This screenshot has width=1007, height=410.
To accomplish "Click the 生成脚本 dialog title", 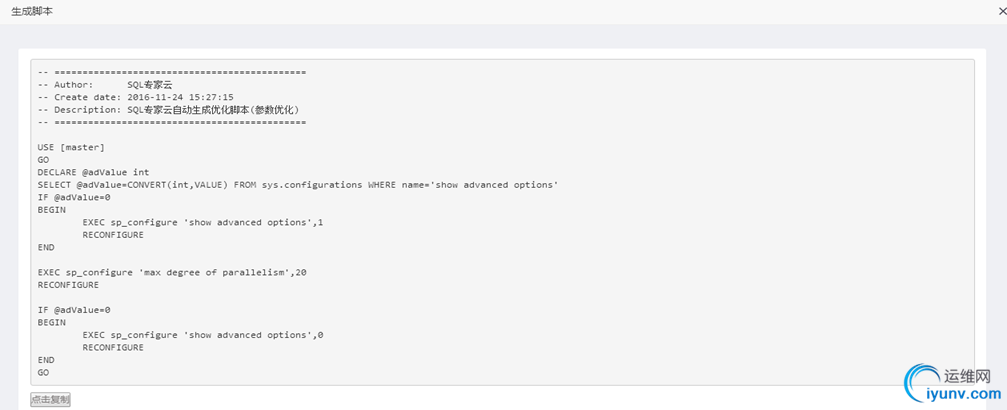I will [32, 12].
